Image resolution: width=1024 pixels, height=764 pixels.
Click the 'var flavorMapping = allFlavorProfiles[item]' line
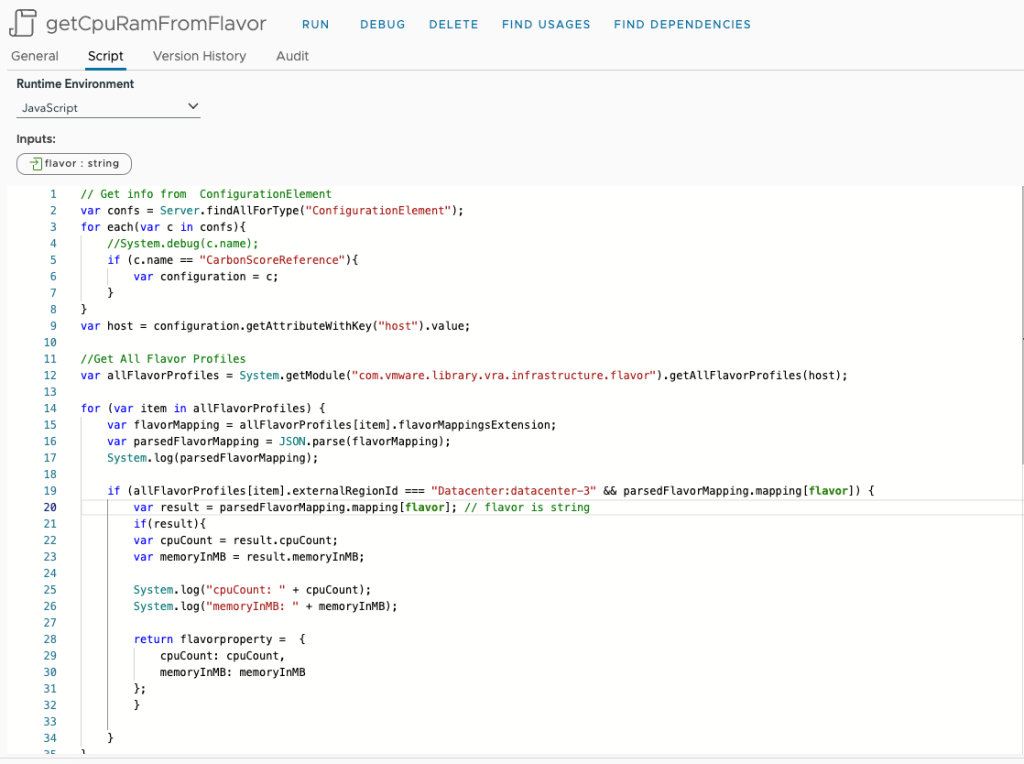tap(332, 425)
